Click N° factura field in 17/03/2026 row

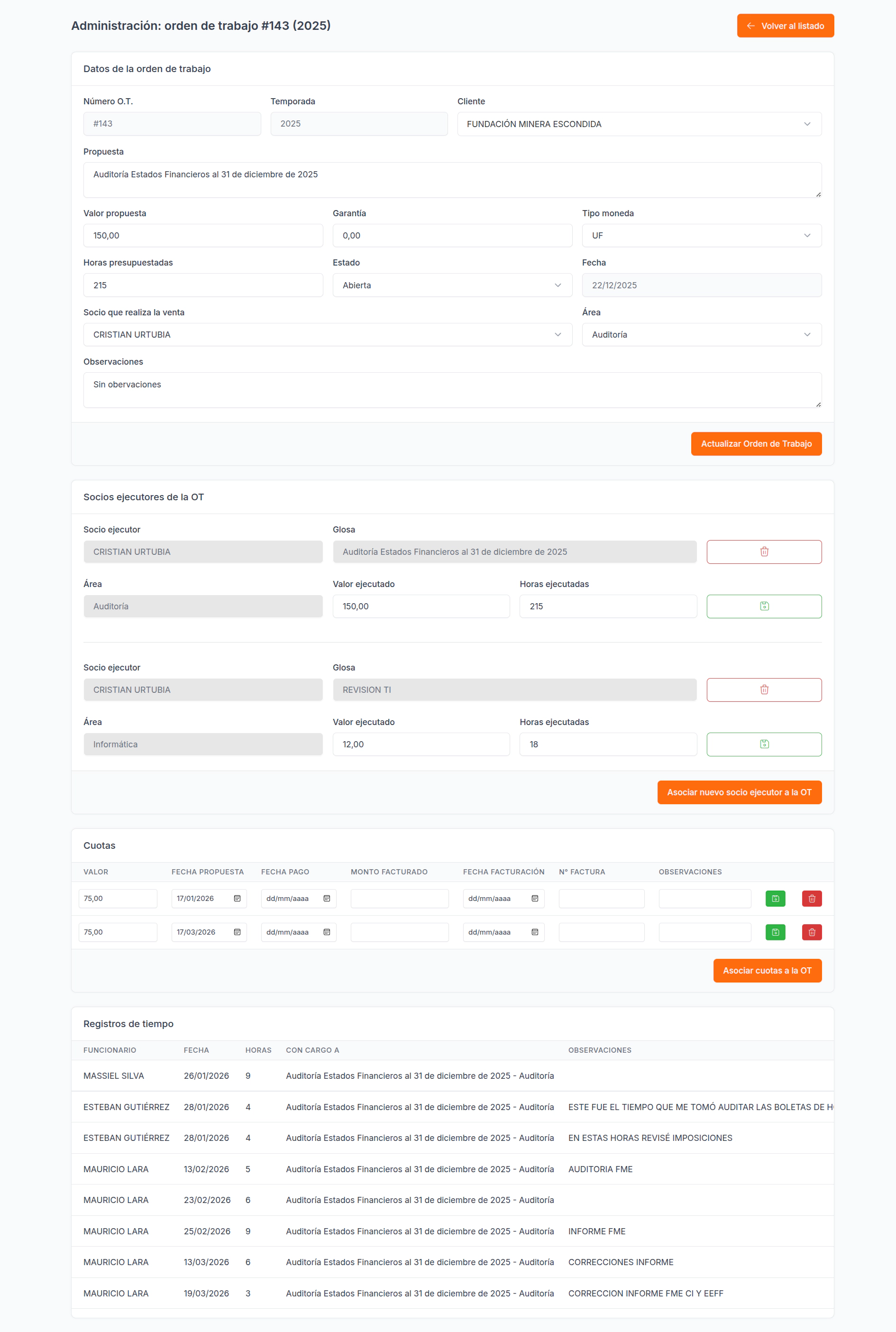click(601, 931)
